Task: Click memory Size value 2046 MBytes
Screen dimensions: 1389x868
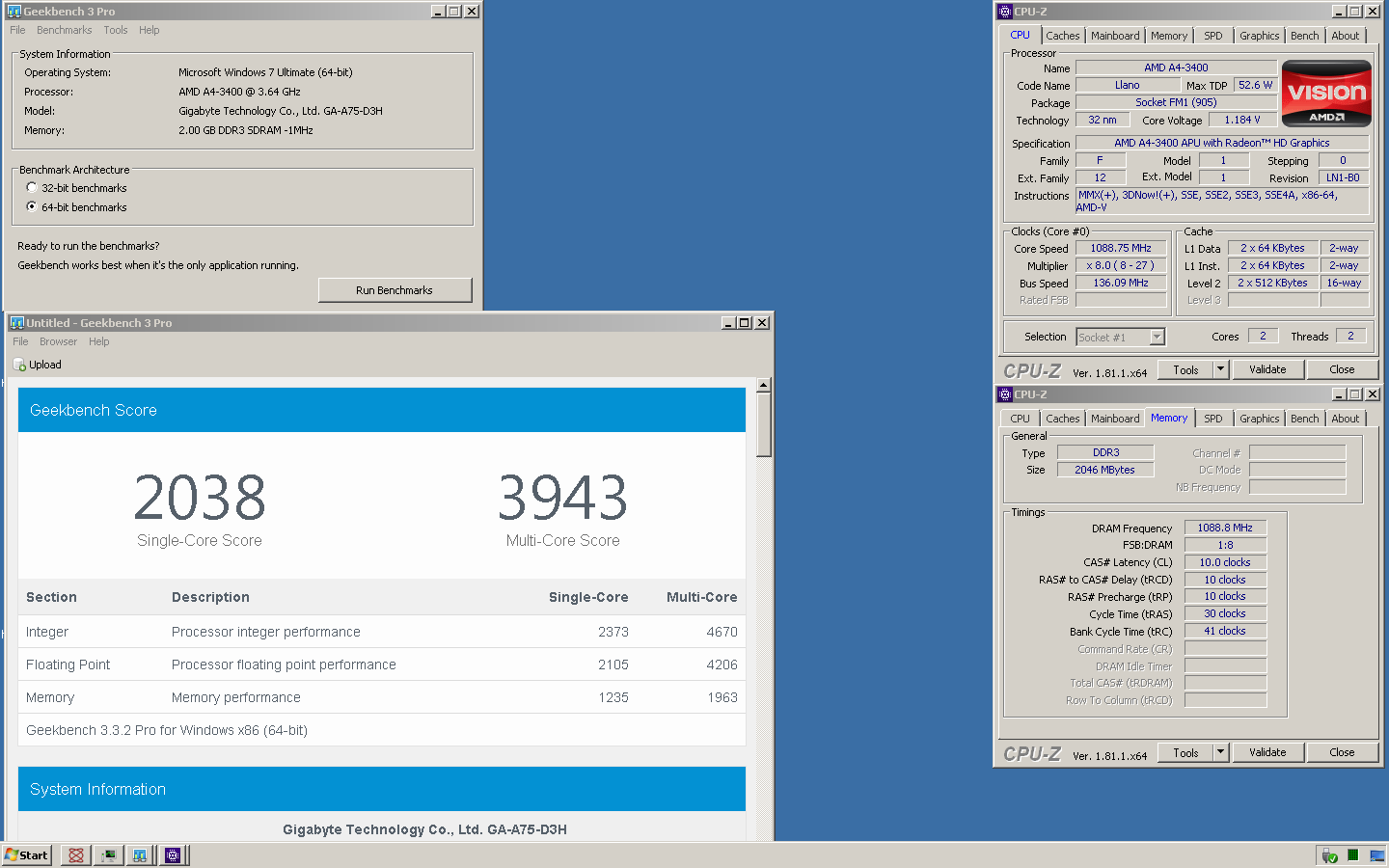Action: pos(1104,470)
